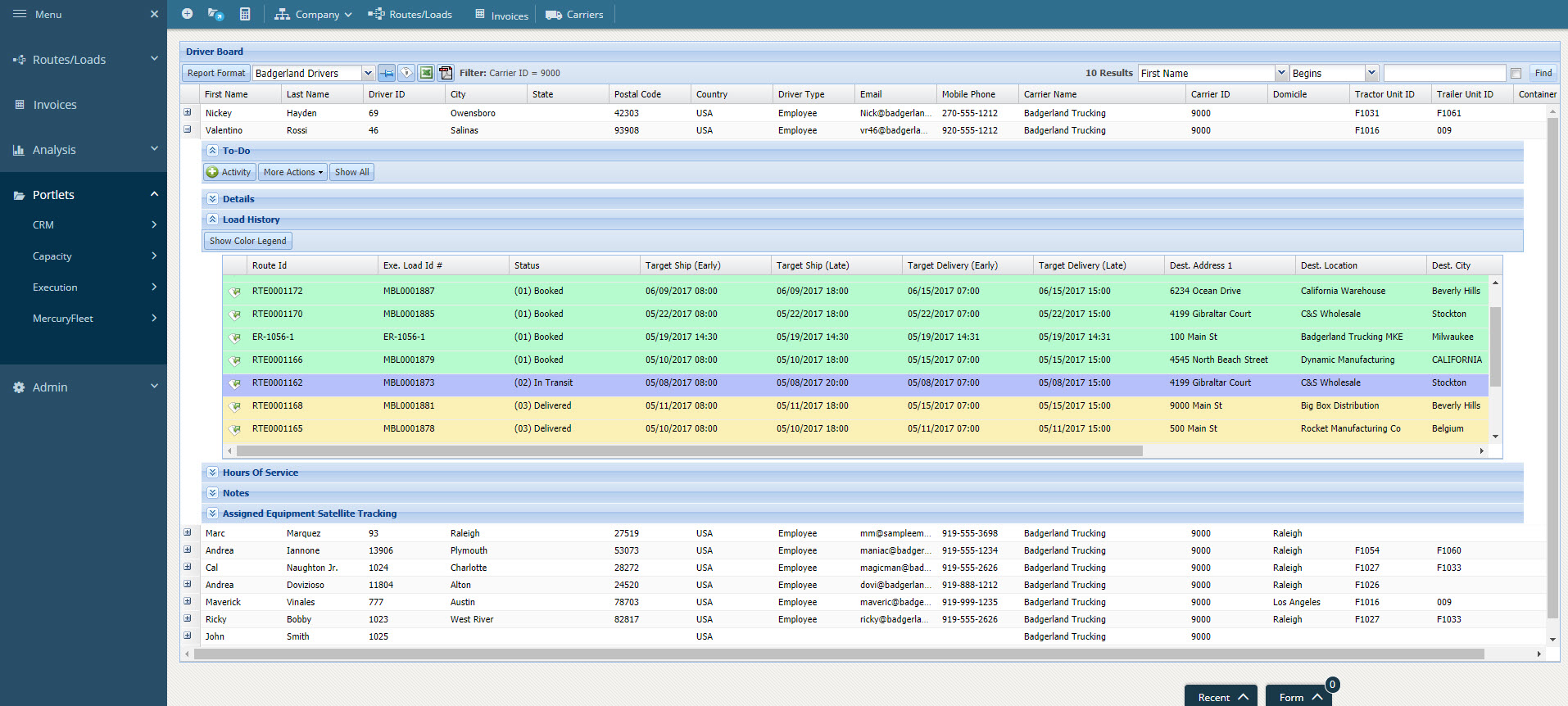Screen dimensions: 1568x706
Task: Open the Begins search operator dropdown
Action: coord(1371,73)
